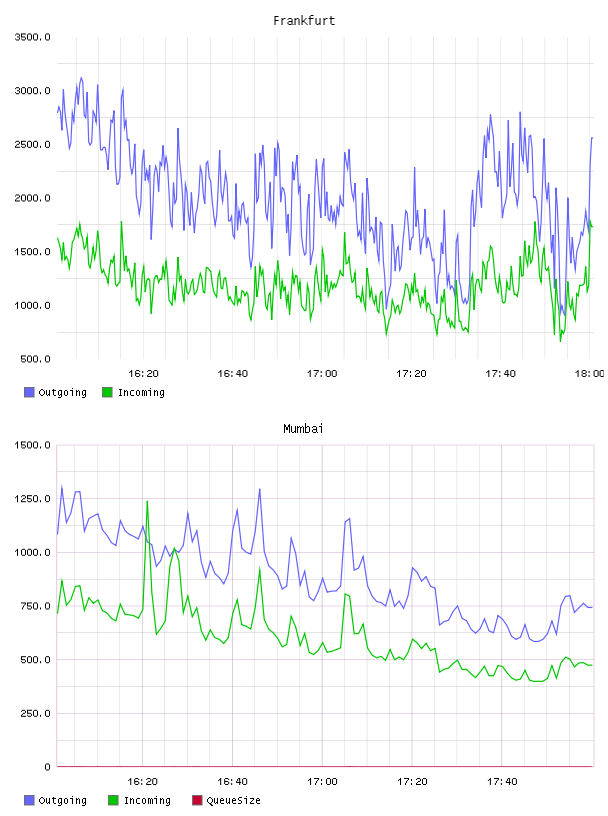Click the 1500.0 y-axis label on Frankfurt chart
This screenshot has width=608, height=816.
tap(32, 251)
